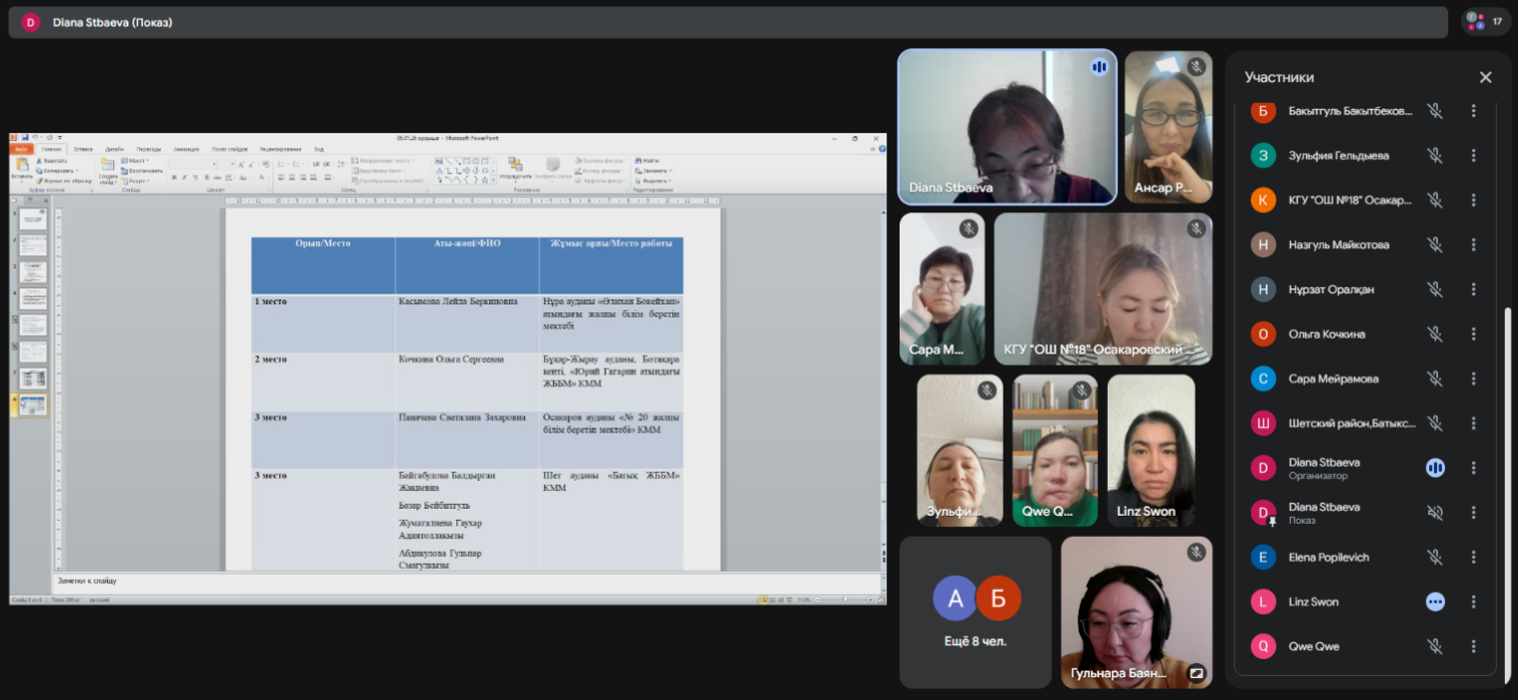The height and width of the screenshot is (700, 1518).
Task: Open three-dot menu for Qwe Qwe
Action: coord(1473,646)
